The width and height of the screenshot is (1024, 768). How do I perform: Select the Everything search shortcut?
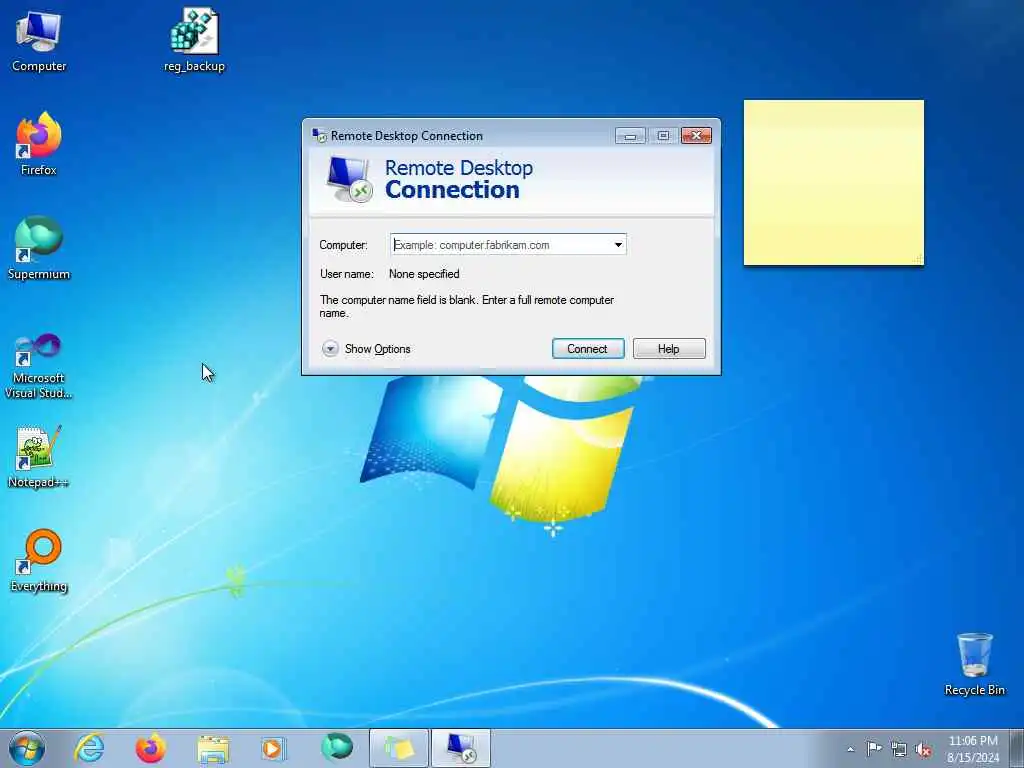(x=39, y=560)
